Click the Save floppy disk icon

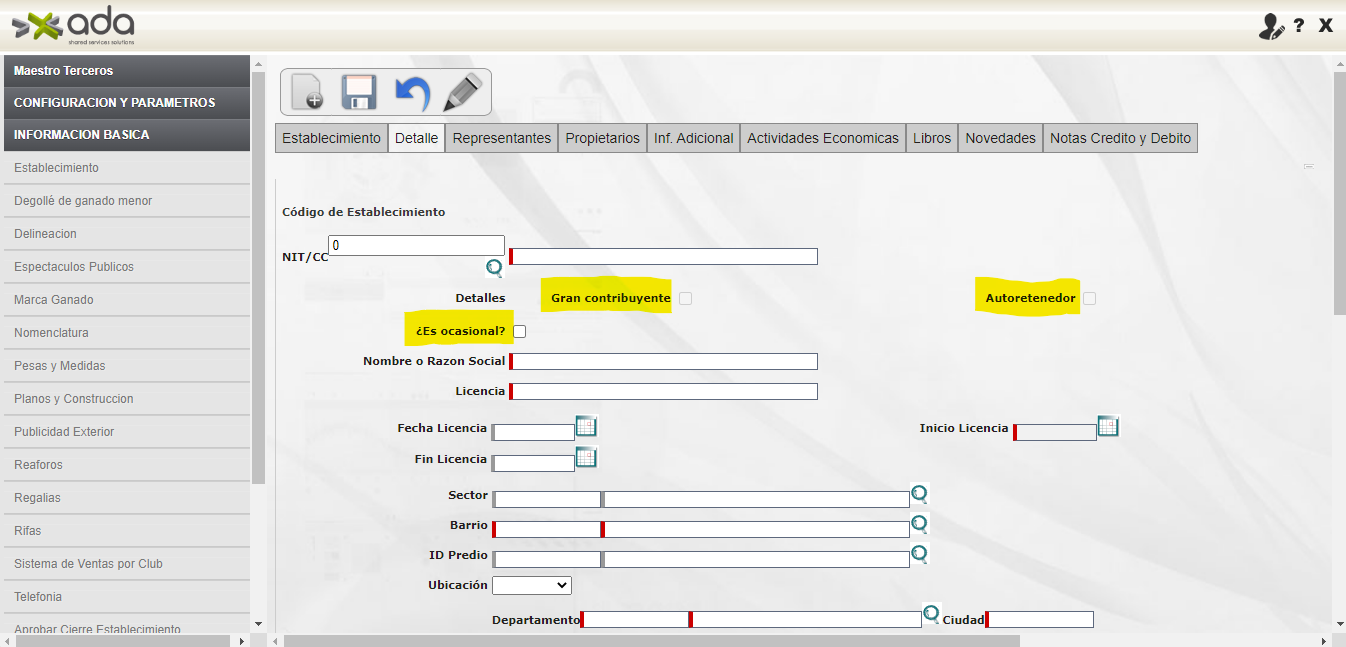coord(359,92)
